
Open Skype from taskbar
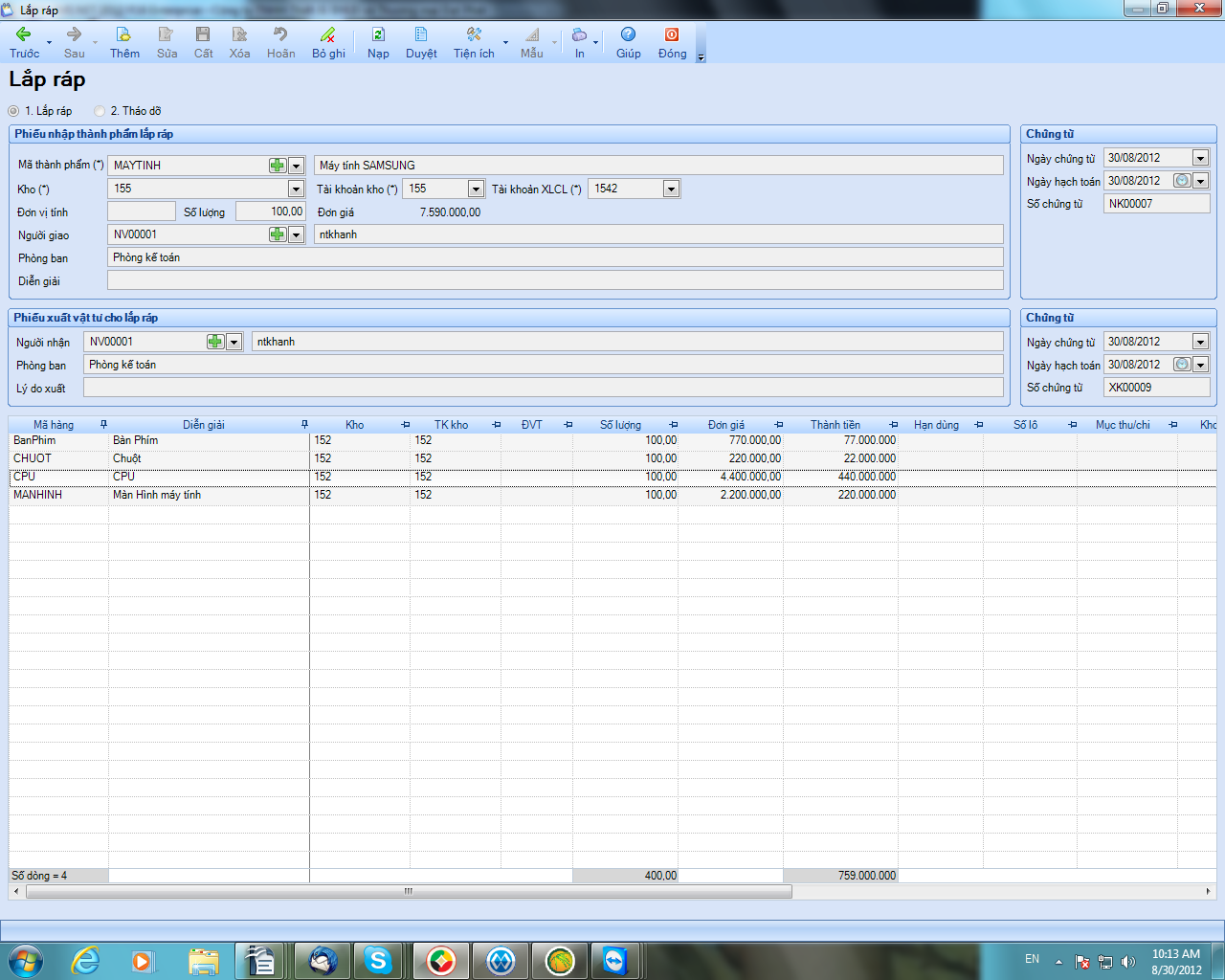(x=378, y=961)
